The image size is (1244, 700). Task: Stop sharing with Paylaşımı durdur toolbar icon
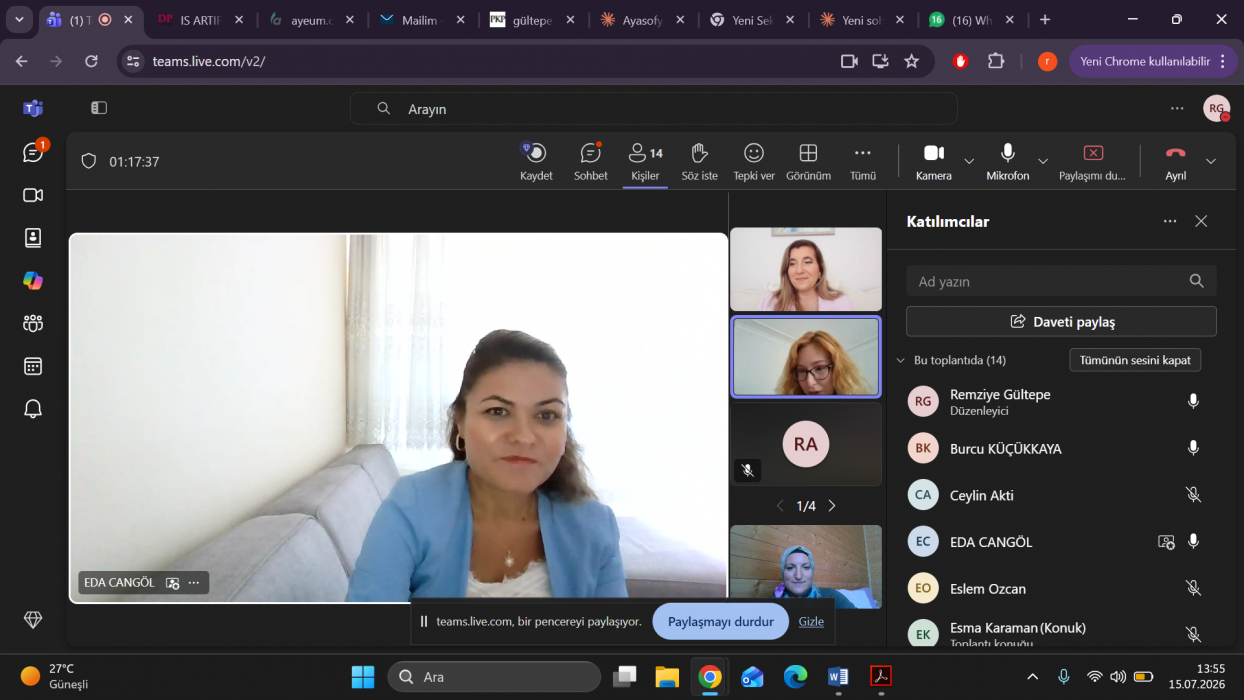click(x=1092, y=162)
